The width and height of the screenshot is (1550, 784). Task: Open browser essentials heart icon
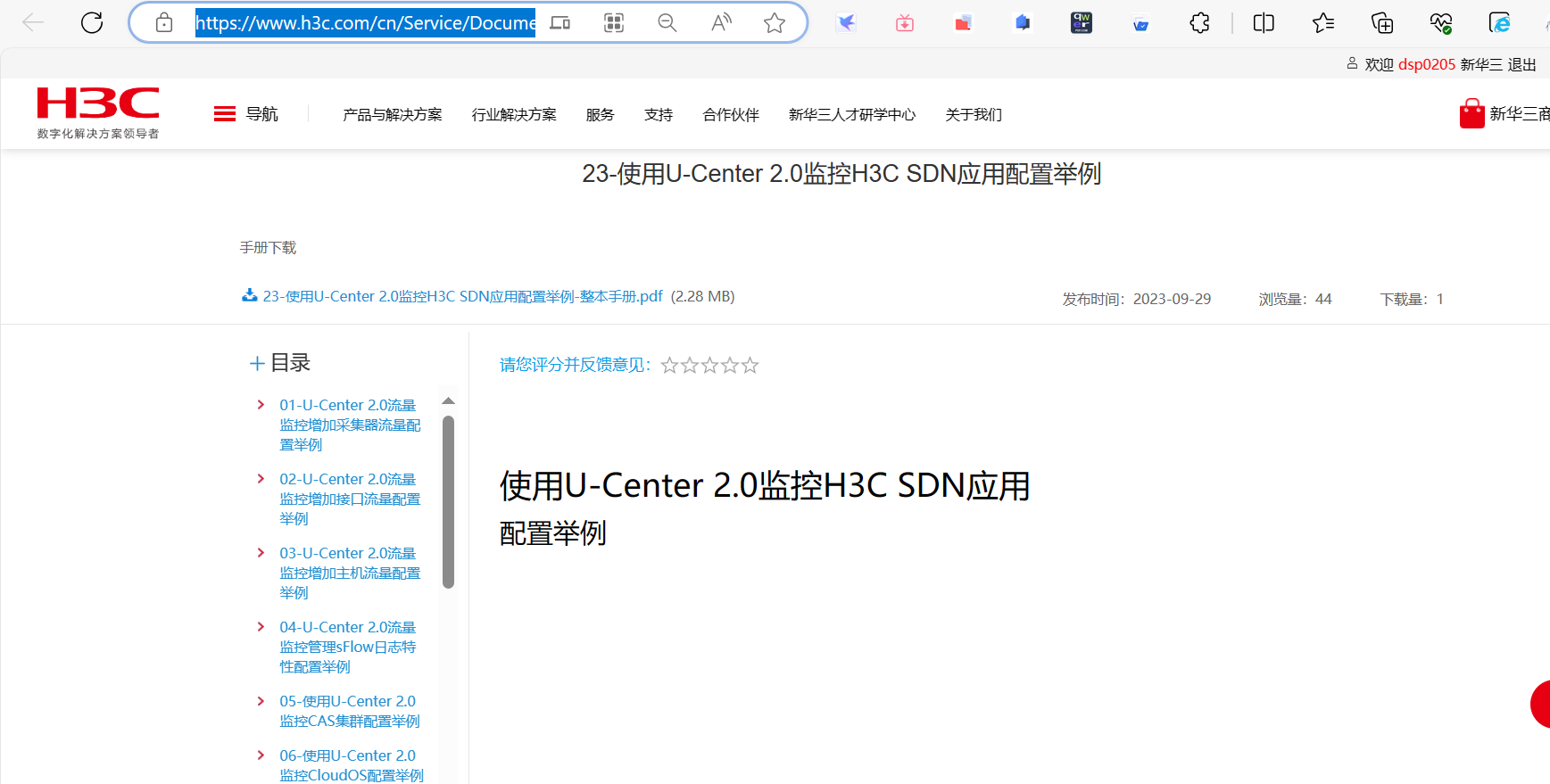[x=1441, y=22]
